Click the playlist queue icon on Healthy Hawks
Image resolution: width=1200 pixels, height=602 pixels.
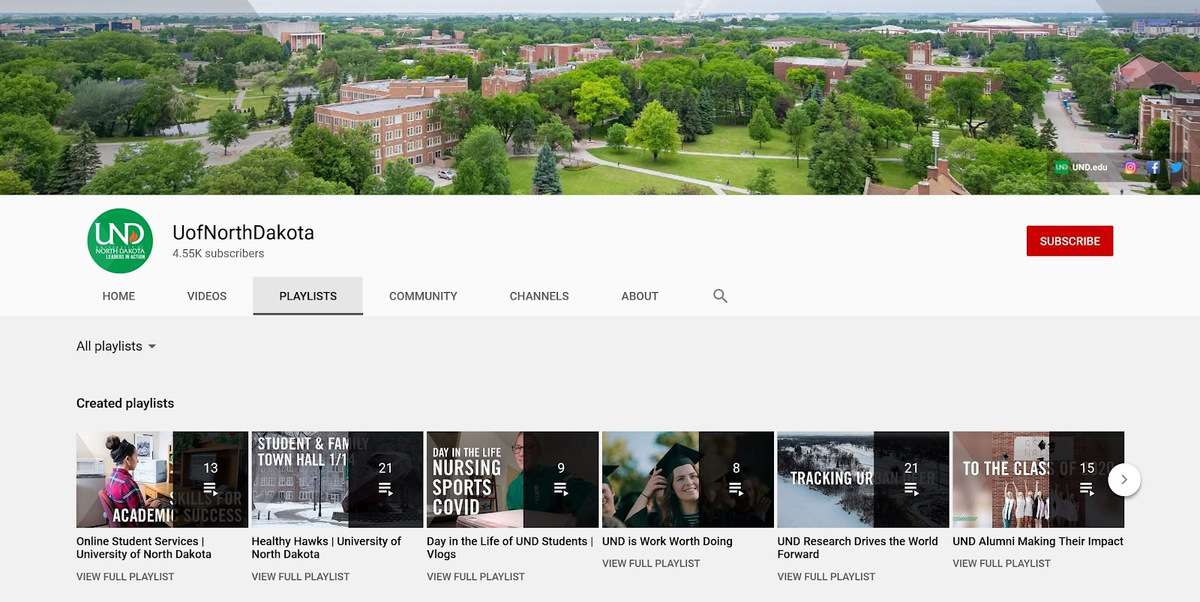pyautogui.click(x=387, y=487)
